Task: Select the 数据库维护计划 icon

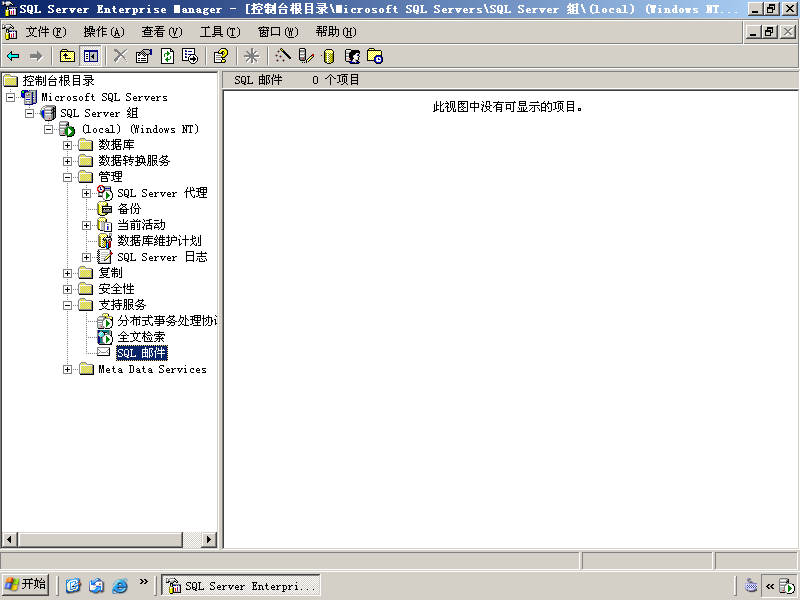Action: 105,241
